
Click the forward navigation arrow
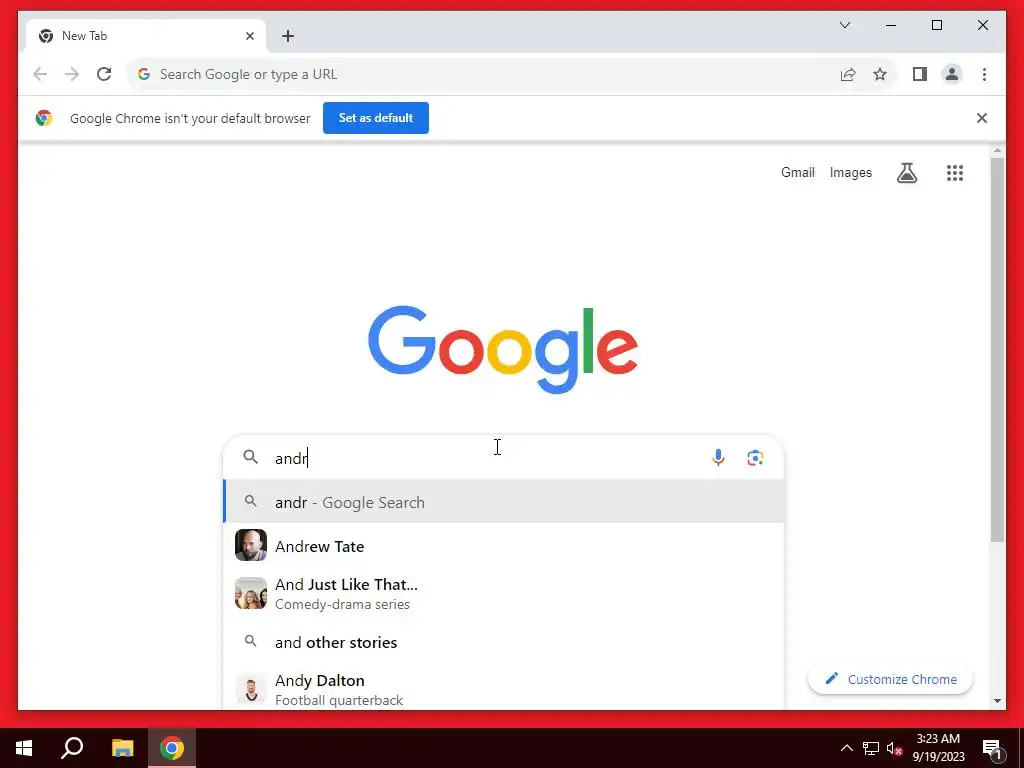point(72,74)
